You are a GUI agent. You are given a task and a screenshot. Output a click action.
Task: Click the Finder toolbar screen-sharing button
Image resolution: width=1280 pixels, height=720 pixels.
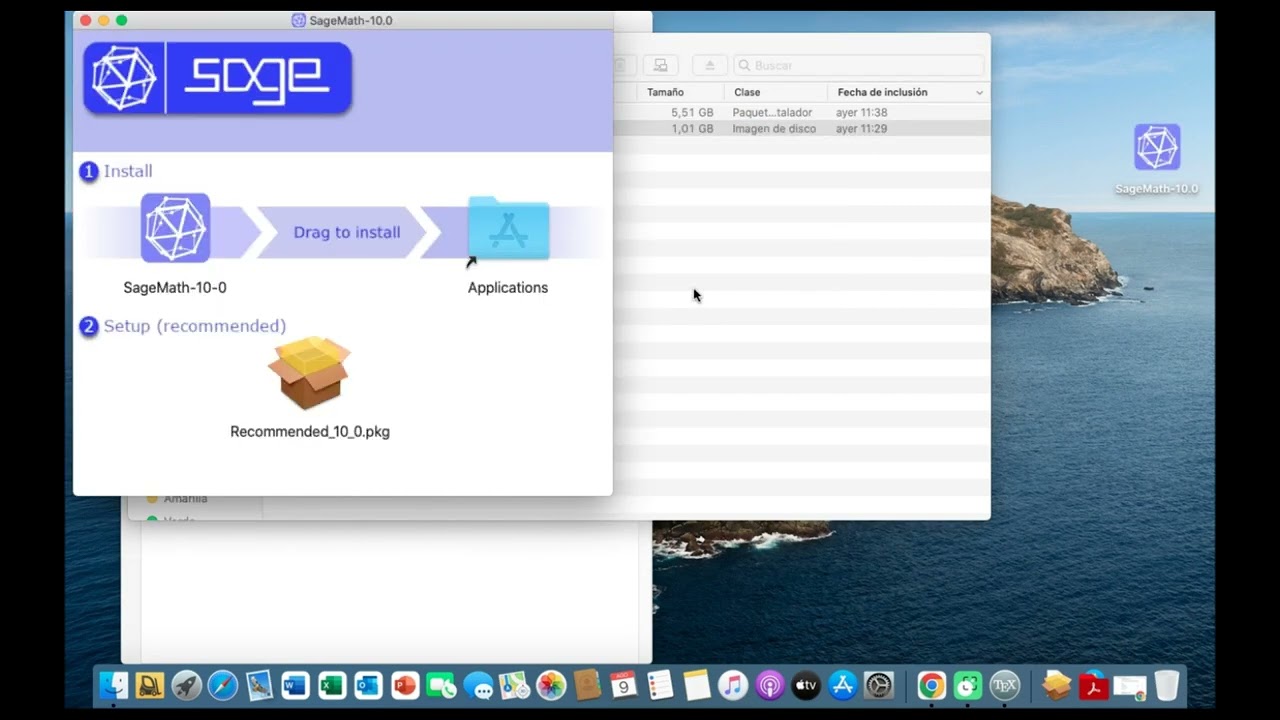click(660, 65)
